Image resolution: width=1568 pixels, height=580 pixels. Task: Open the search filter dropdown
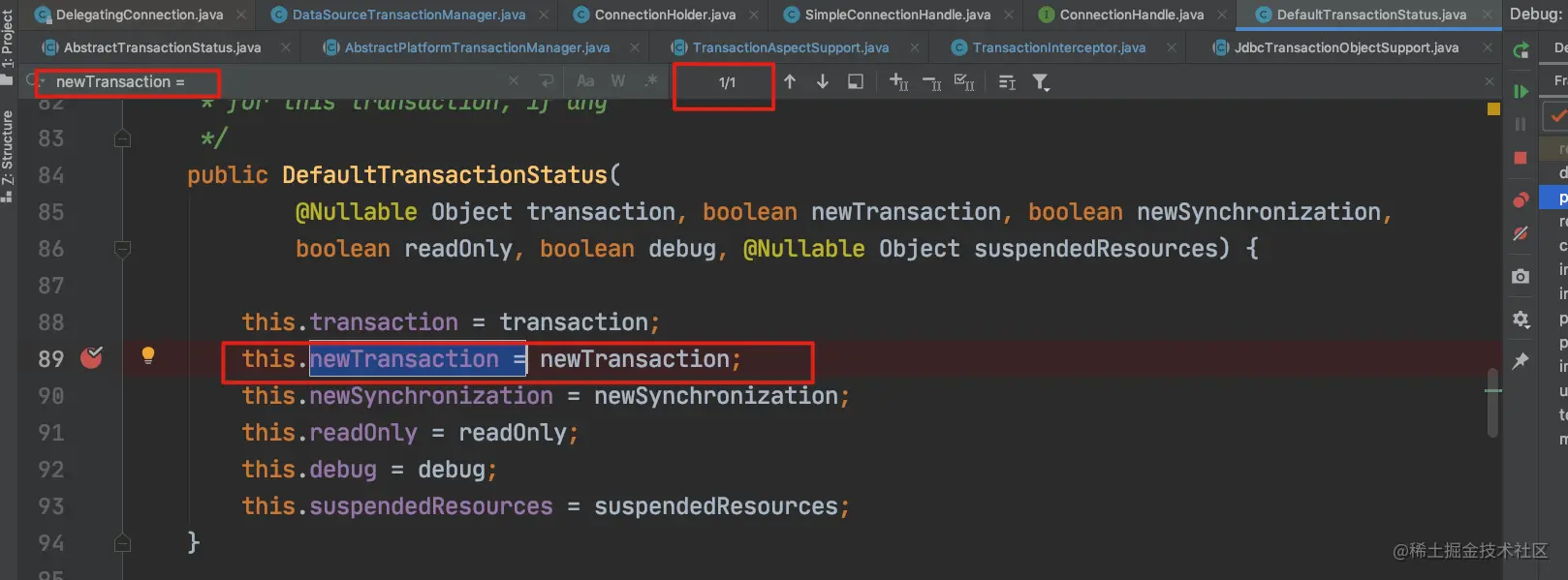coord(1041,82)
